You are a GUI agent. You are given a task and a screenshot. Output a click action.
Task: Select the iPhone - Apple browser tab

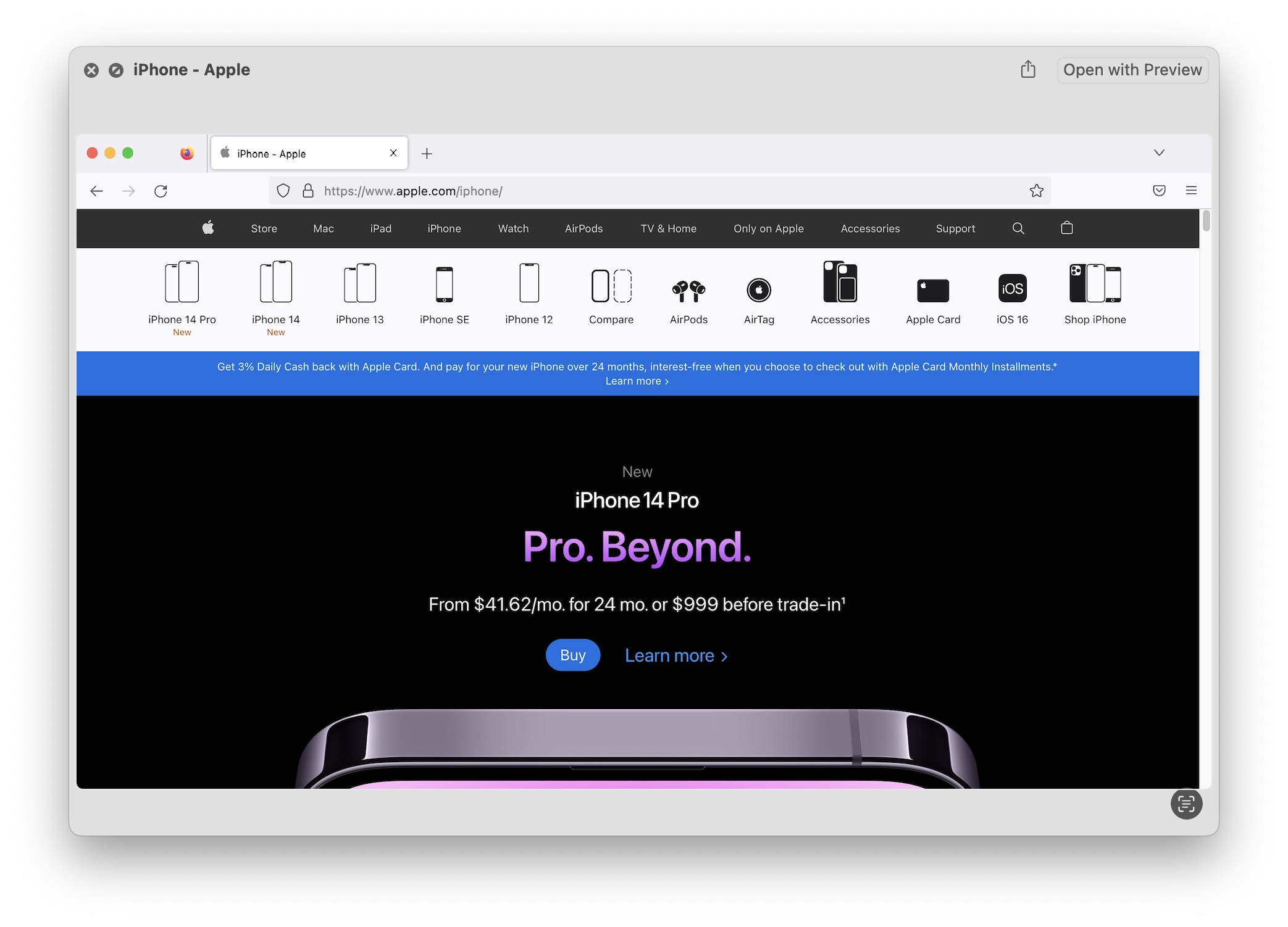point(309,153)
